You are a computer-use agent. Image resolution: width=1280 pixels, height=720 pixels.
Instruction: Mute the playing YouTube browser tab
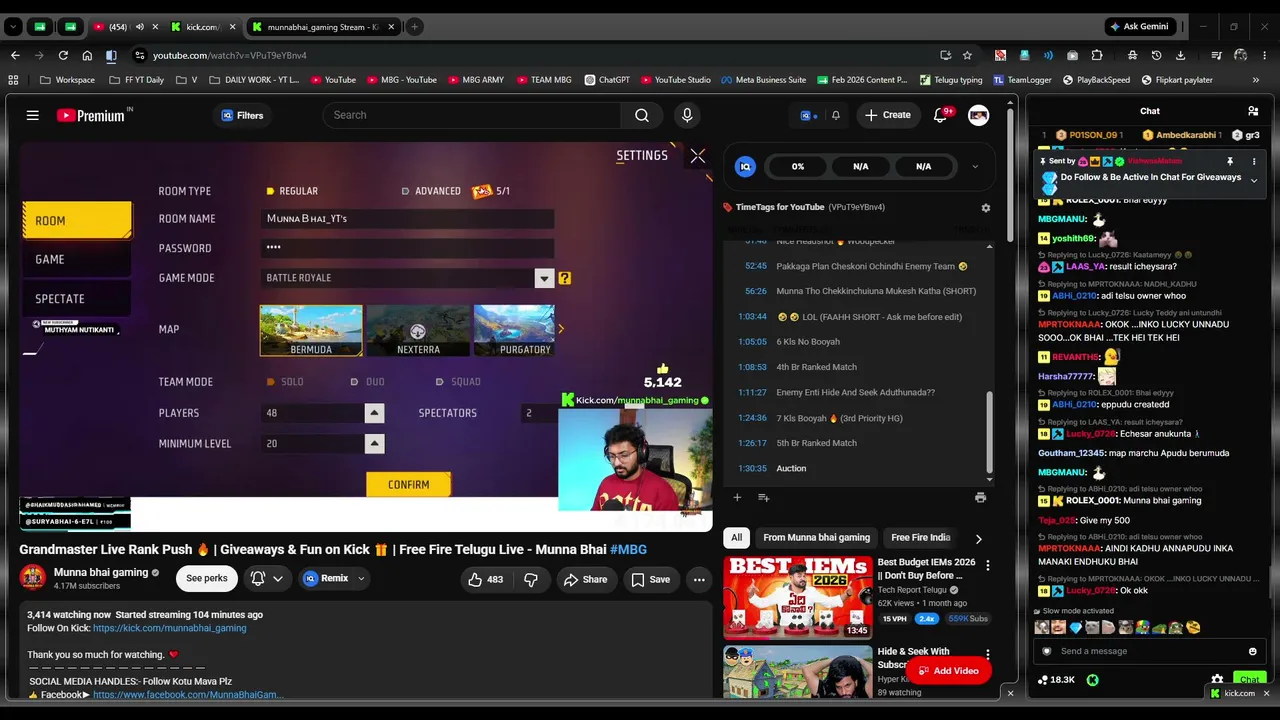[139, 27]
